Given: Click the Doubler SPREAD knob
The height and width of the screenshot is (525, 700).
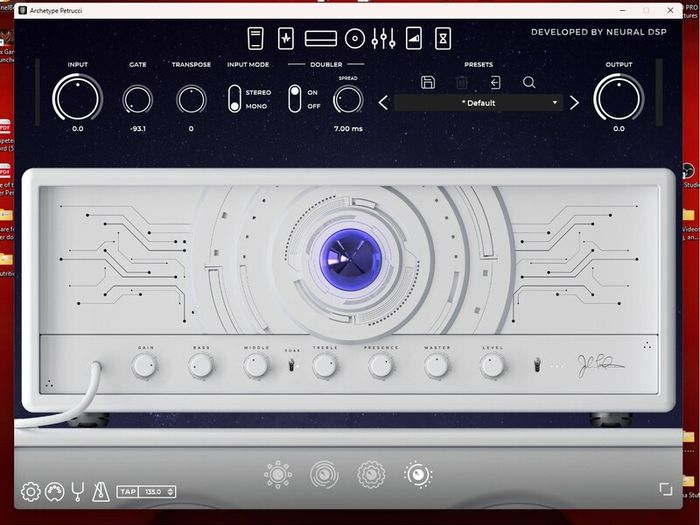Looking at the screenshot, I should tap(348, 99).
